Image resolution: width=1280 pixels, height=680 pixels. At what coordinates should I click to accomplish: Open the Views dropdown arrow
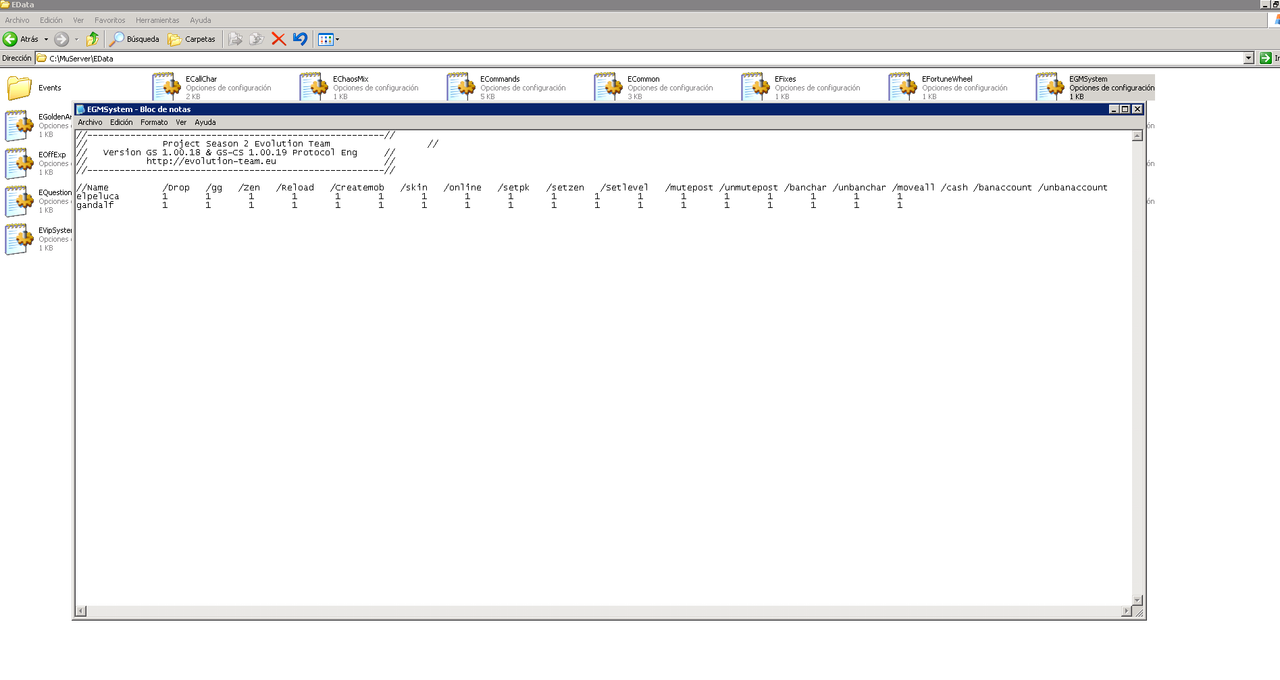[x=337, y=39]
